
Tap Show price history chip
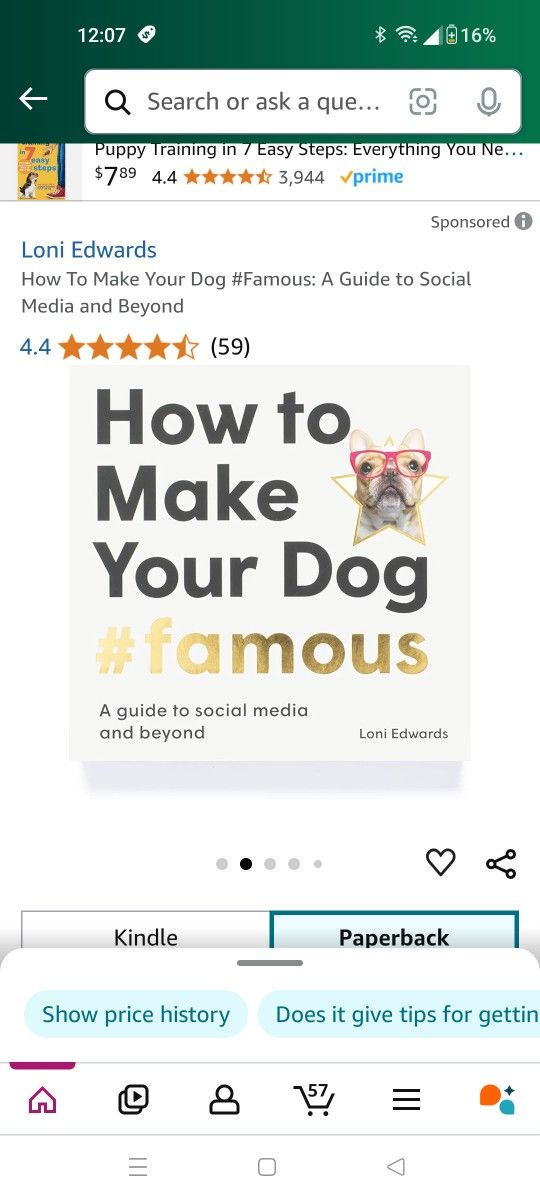(x=136, y=1014)
